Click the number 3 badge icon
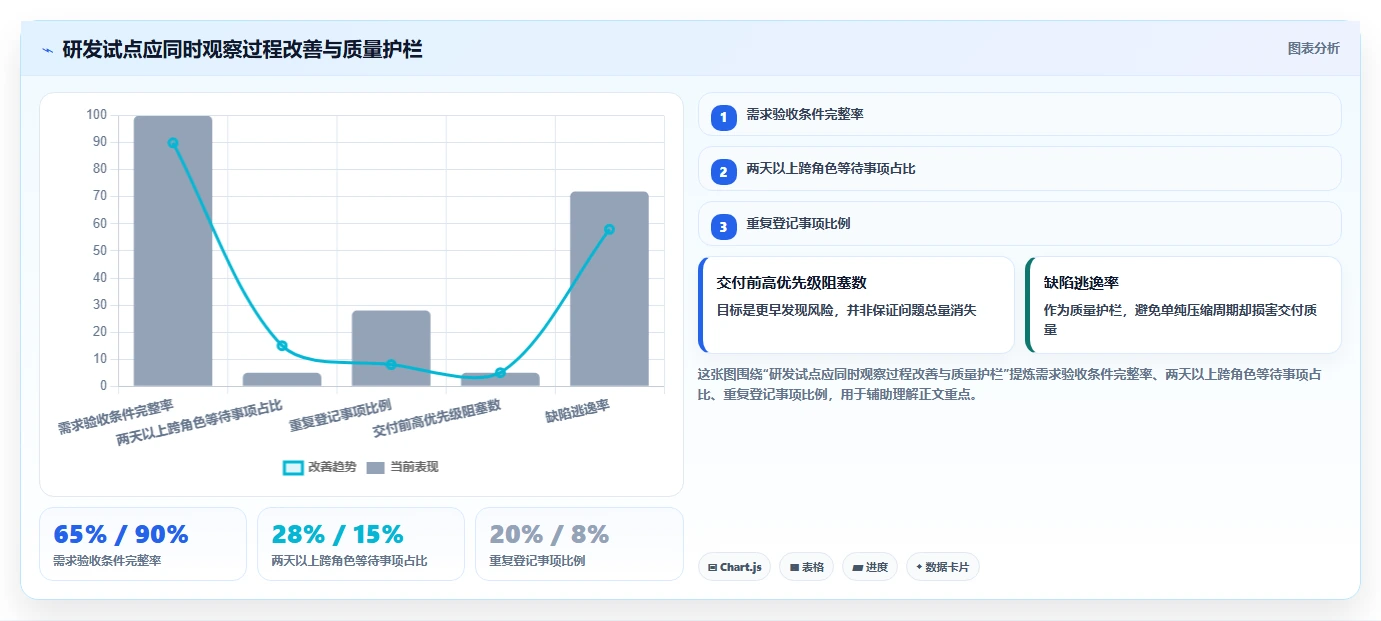Image resolution: width=1381 pixels, height=621 pixels. [x=723, y=227]
